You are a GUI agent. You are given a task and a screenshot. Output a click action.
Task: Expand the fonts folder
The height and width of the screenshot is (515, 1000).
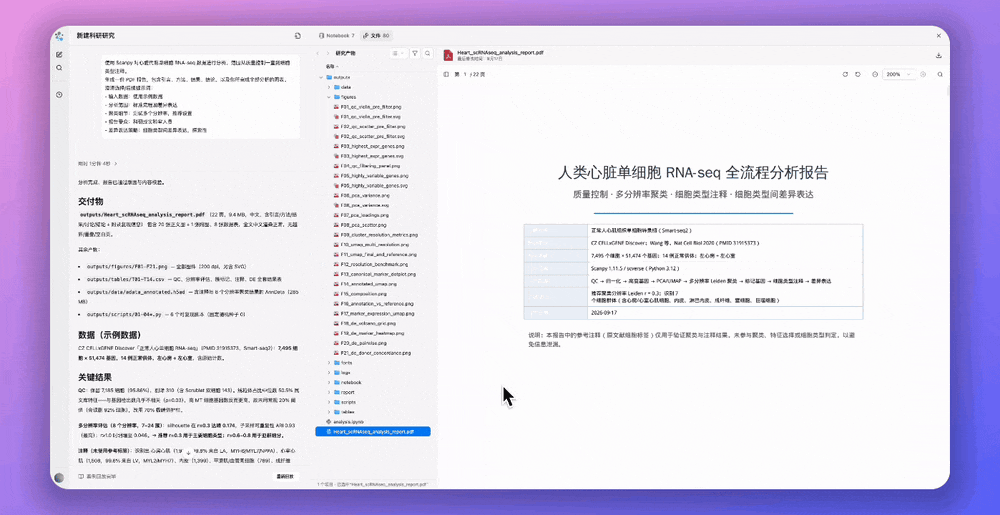(328, 362)
